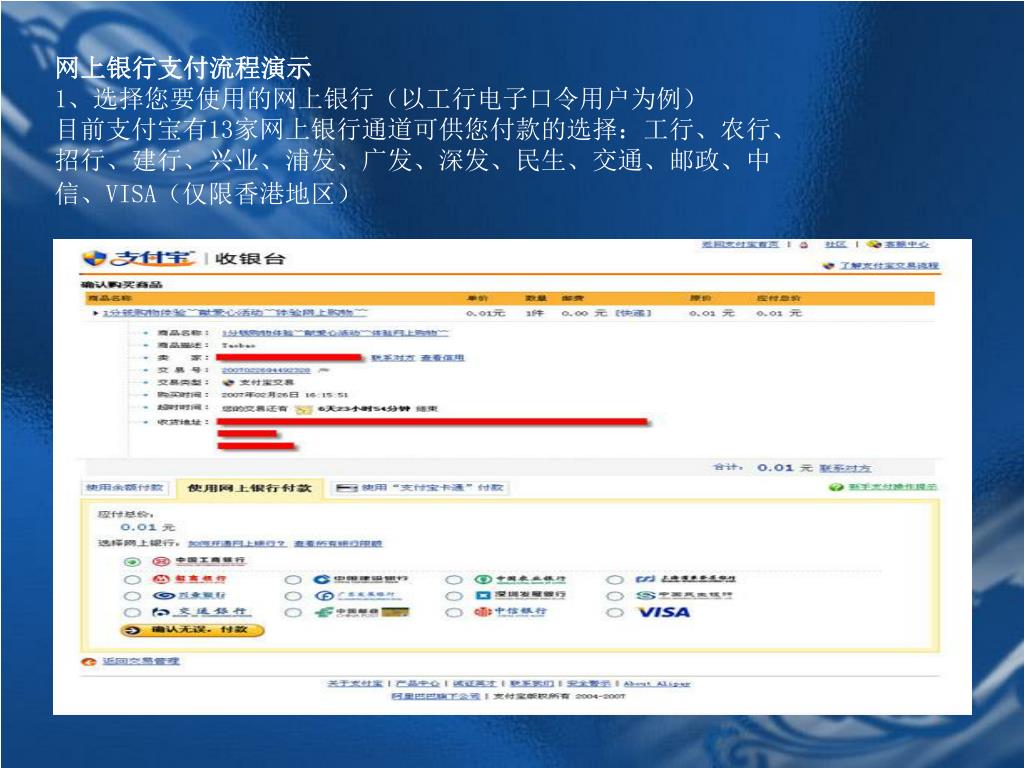
Task: Collapse the product row disclosure triangle
Action: [95, 313]
